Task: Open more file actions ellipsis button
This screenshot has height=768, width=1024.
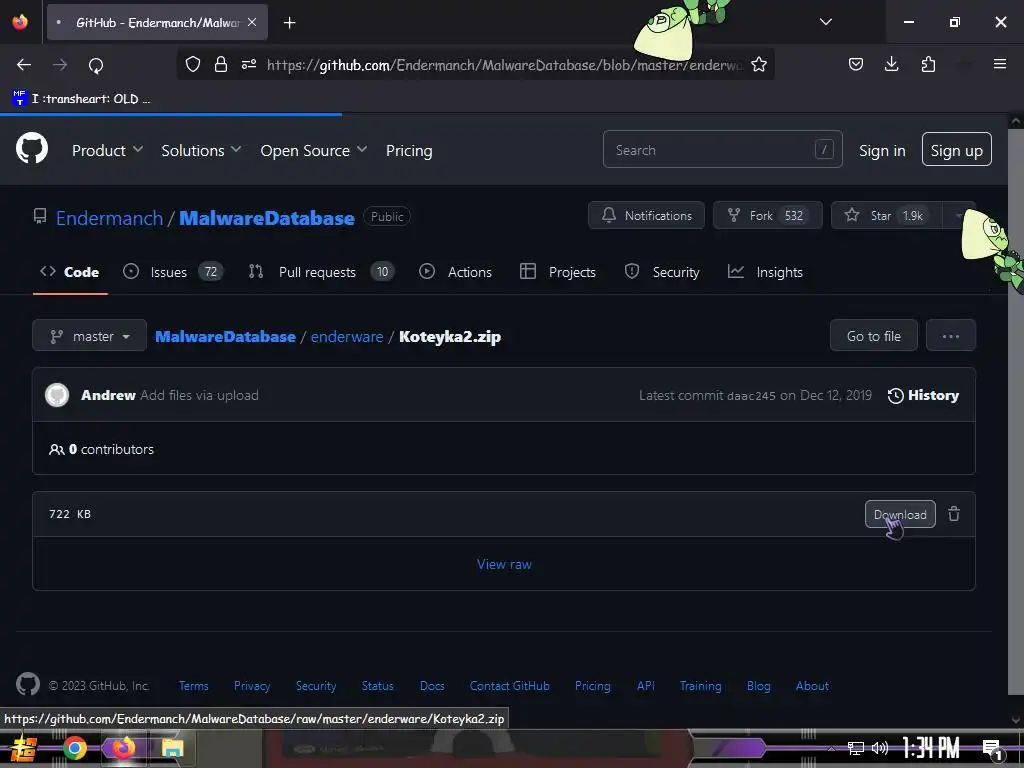Action: pos(950,336)
